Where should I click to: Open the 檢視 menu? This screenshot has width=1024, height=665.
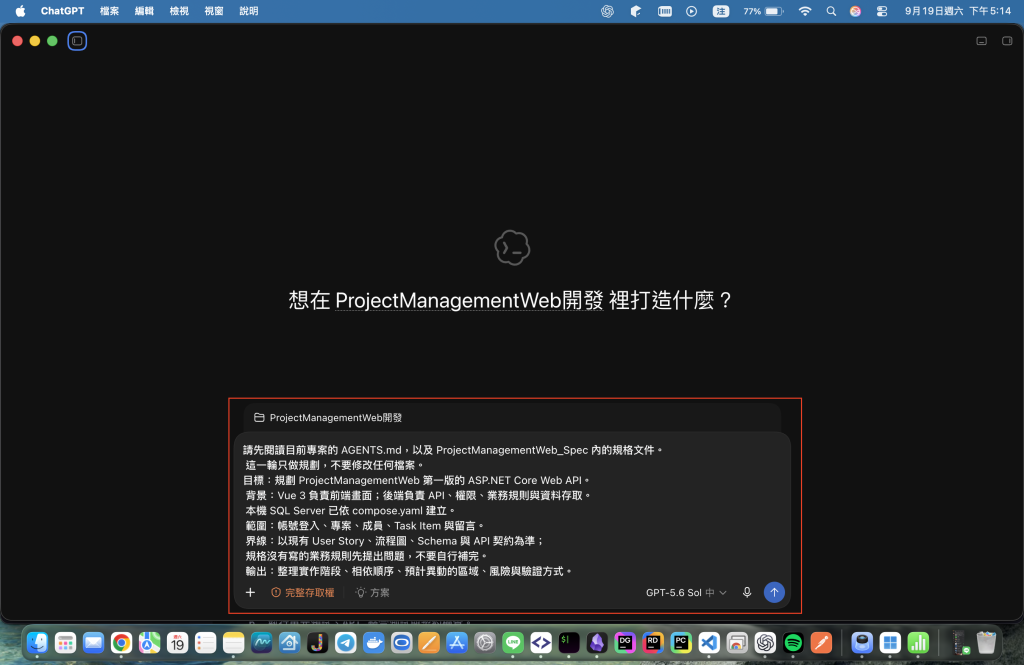179,11
